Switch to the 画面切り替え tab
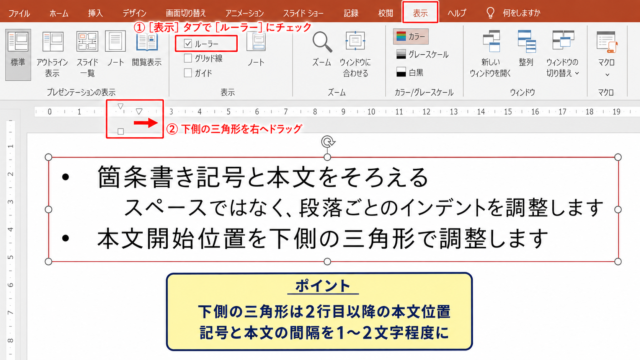The width and height of the screenshot is (640, 360). [x=186, y=13]
